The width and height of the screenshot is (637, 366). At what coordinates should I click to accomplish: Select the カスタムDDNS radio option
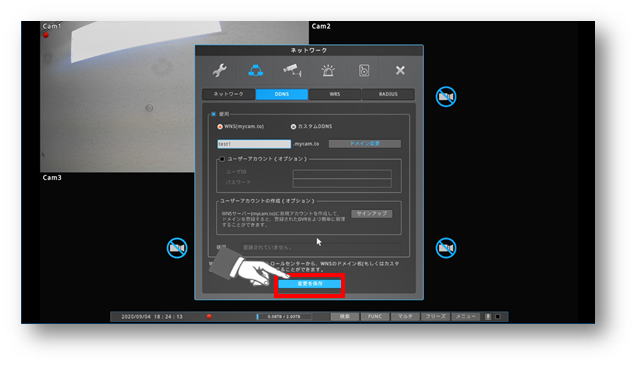pyautogui.click(x=293, y=127)
